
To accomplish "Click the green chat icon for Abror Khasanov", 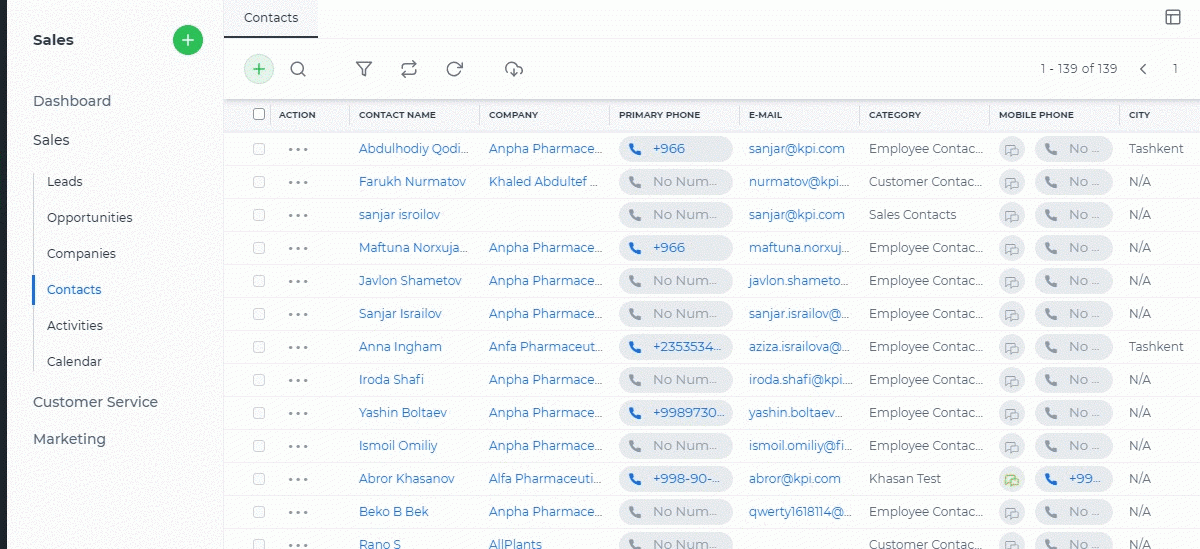I will click(x=1012, y=479).
